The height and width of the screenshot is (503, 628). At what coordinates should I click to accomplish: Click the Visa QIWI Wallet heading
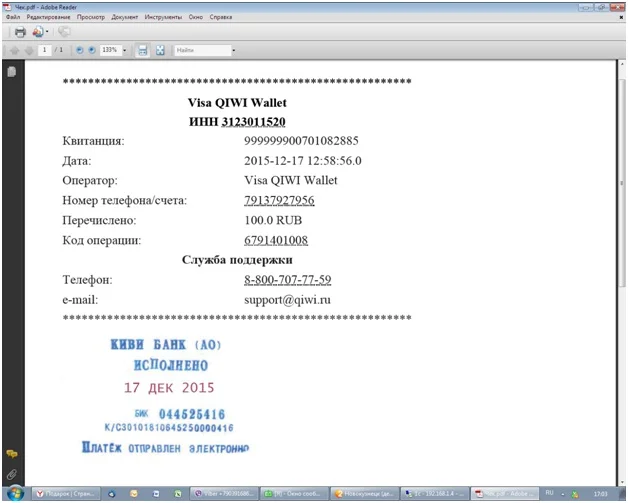click(x=237, y=103)
